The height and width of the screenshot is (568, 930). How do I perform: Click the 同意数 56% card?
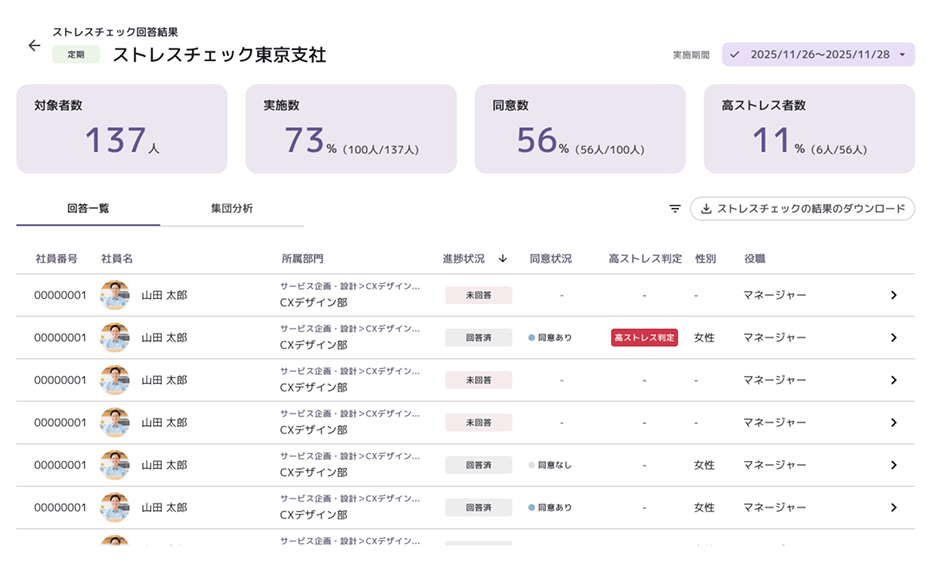580,129
